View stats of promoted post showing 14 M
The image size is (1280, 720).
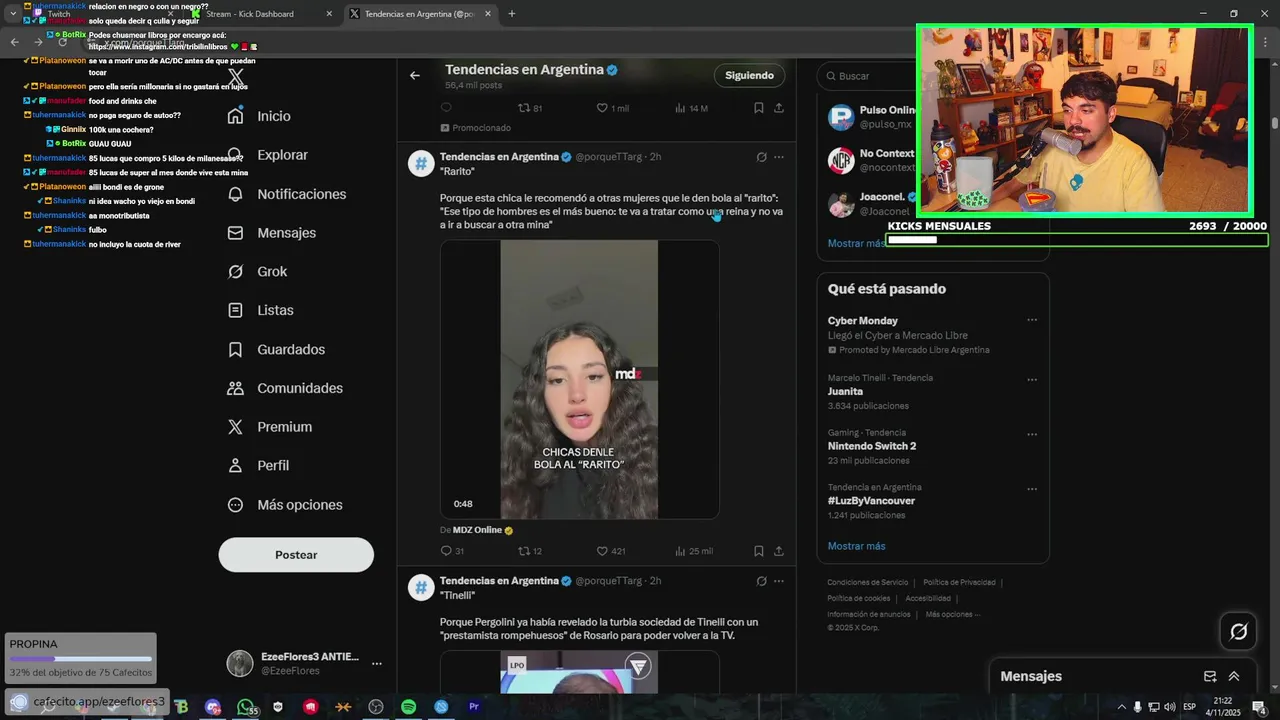(x=692, y=108)
